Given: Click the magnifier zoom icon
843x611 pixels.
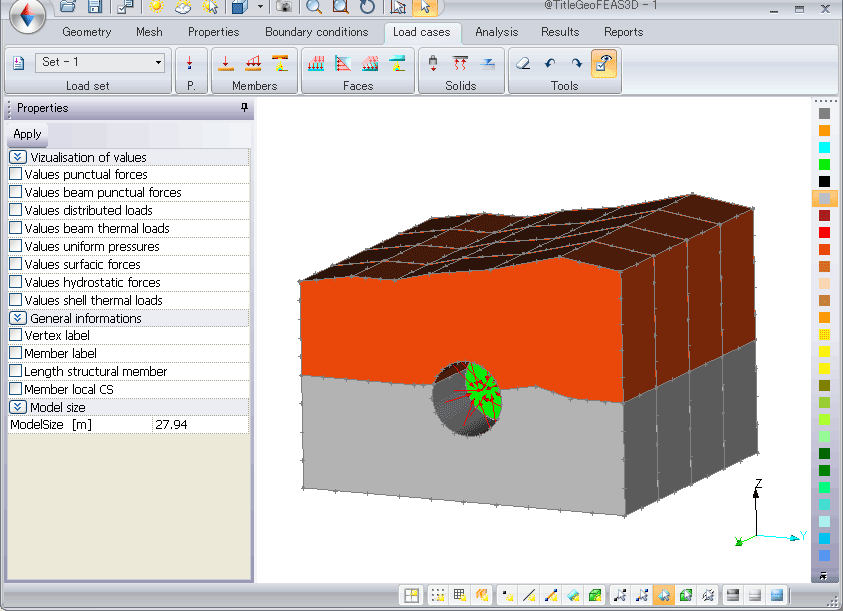Looking at the screenshot, I should (314, 7).
